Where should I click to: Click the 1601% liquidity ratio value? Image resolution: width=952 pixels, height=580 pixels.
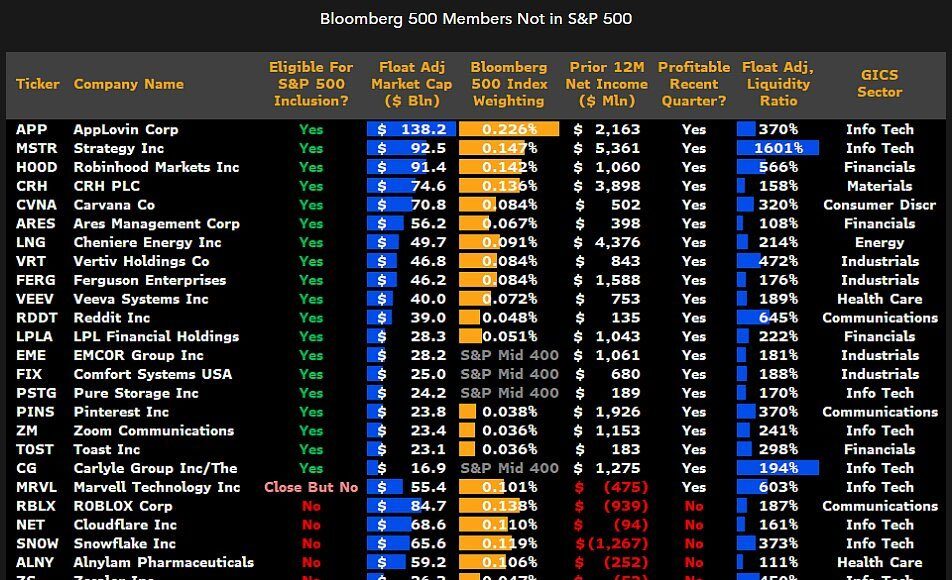pos(778,148)
